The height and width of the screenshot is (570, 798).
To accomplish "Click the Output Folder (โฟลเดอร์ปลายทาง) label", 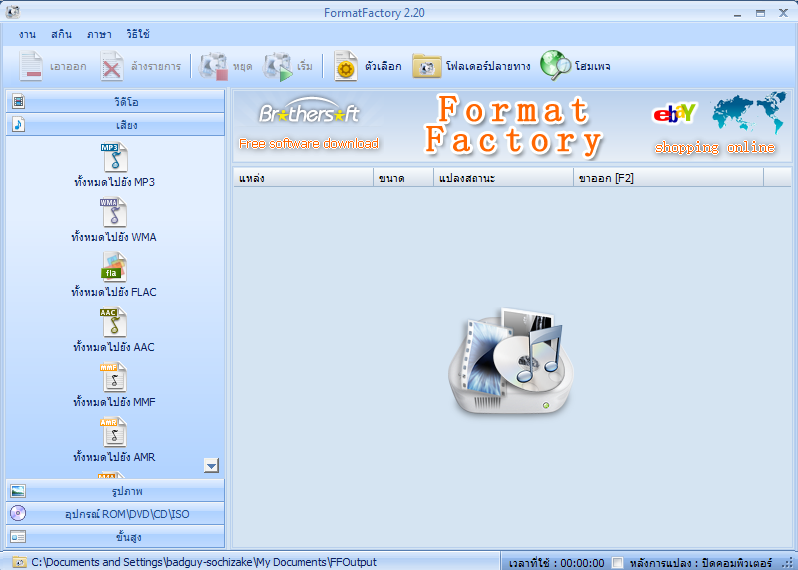I will coord(488,66).
